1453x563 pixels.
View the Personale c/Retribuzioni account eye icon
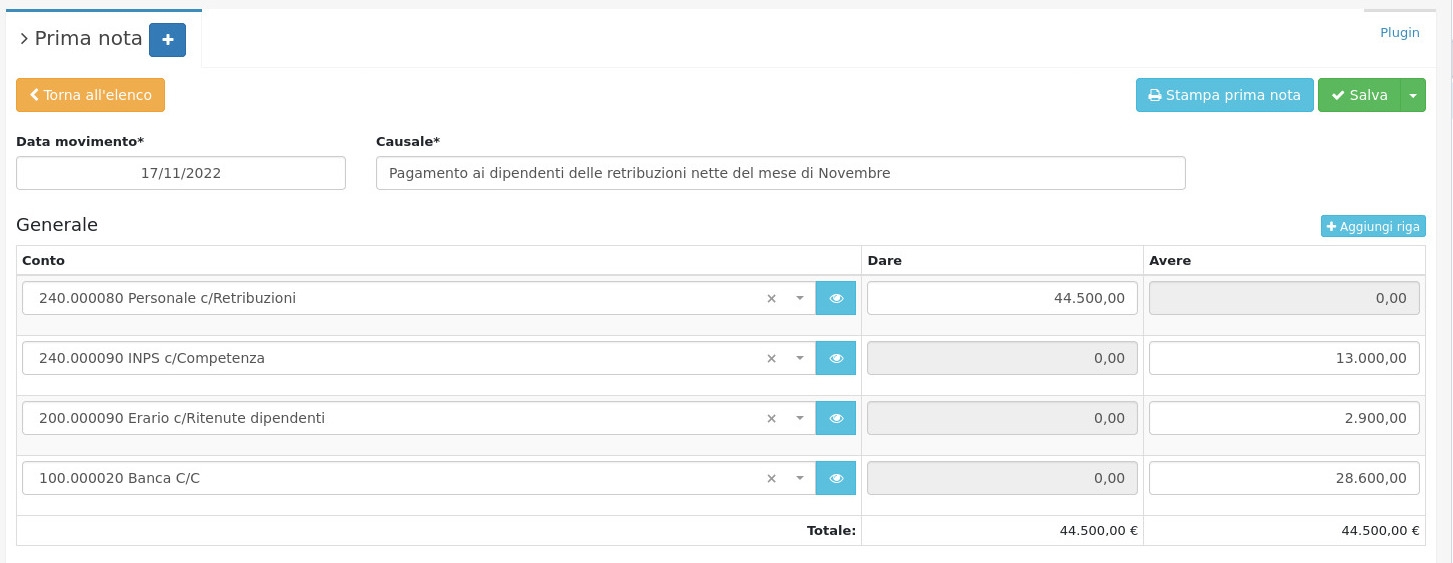[836, 298]
